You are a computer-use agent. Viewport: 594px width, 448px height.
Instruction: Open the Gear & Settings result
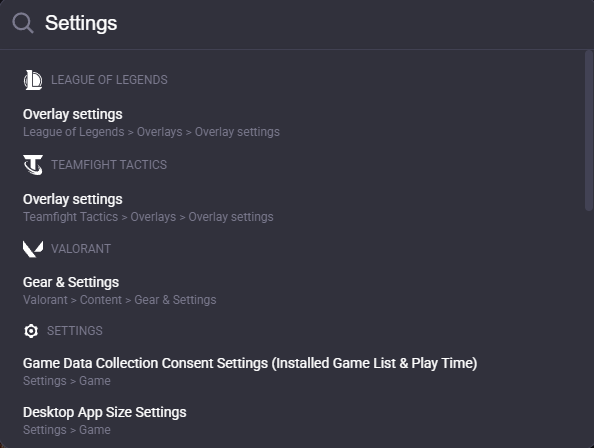tap(120, 290)
